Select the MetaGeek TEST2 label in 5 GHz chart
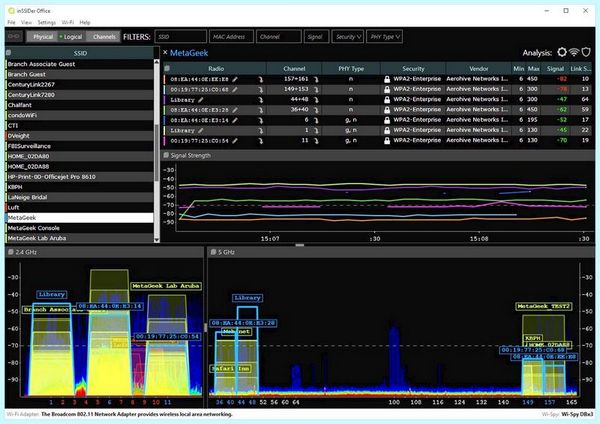Screen dimensions: 600x424 tap(544, 306)
